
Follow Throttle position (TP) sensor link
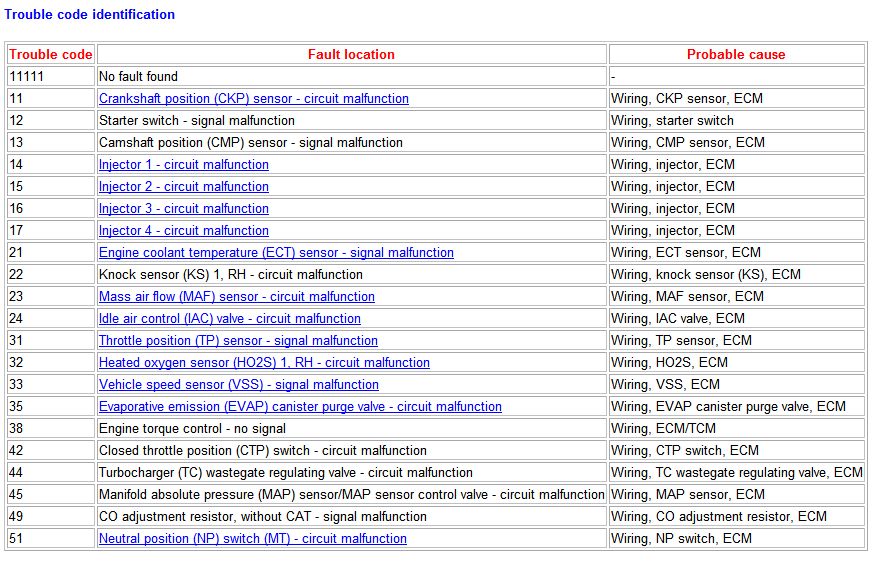coord(238,341)
